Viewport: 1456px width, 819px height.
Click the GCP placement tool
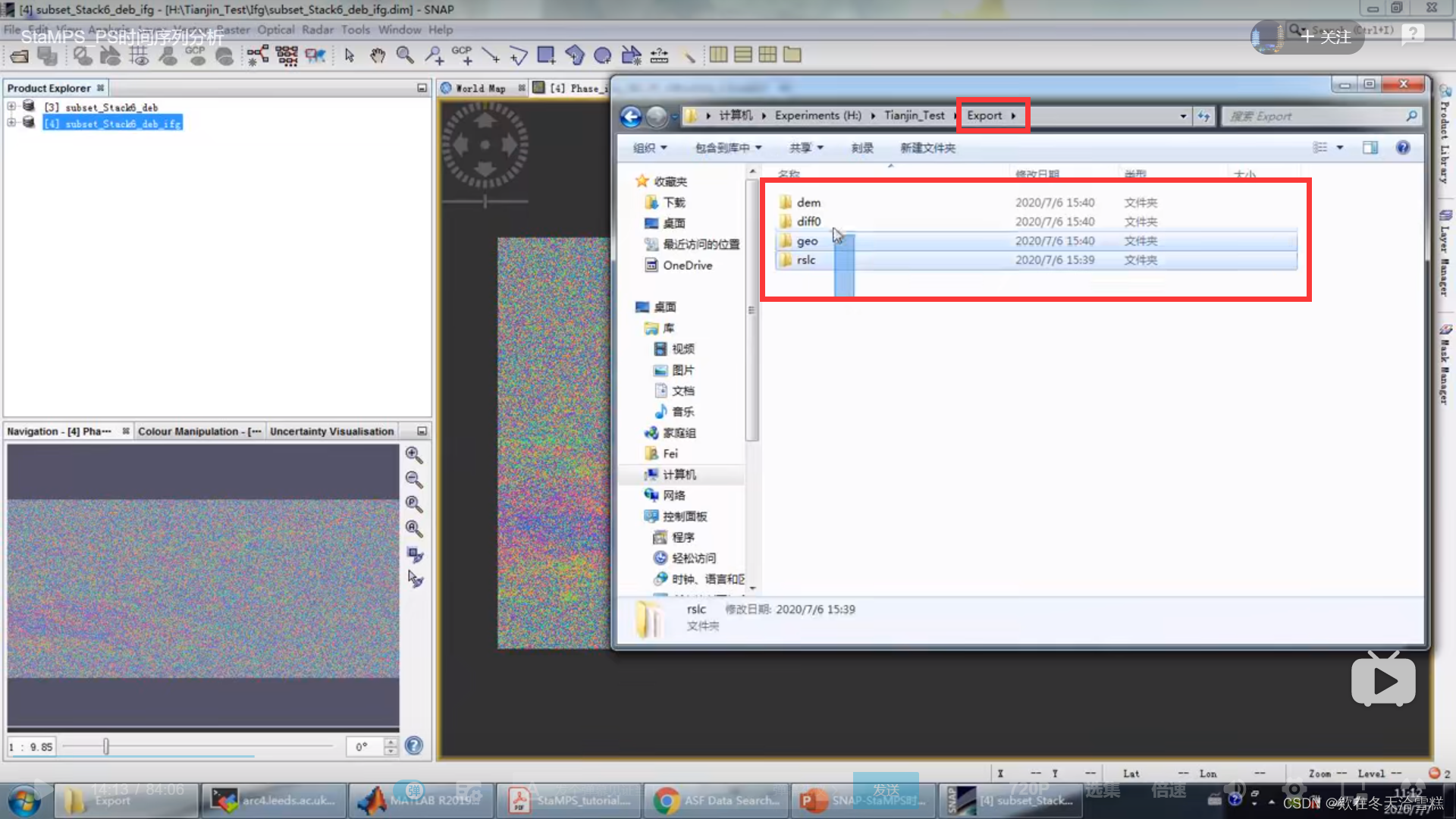(462, 55)
